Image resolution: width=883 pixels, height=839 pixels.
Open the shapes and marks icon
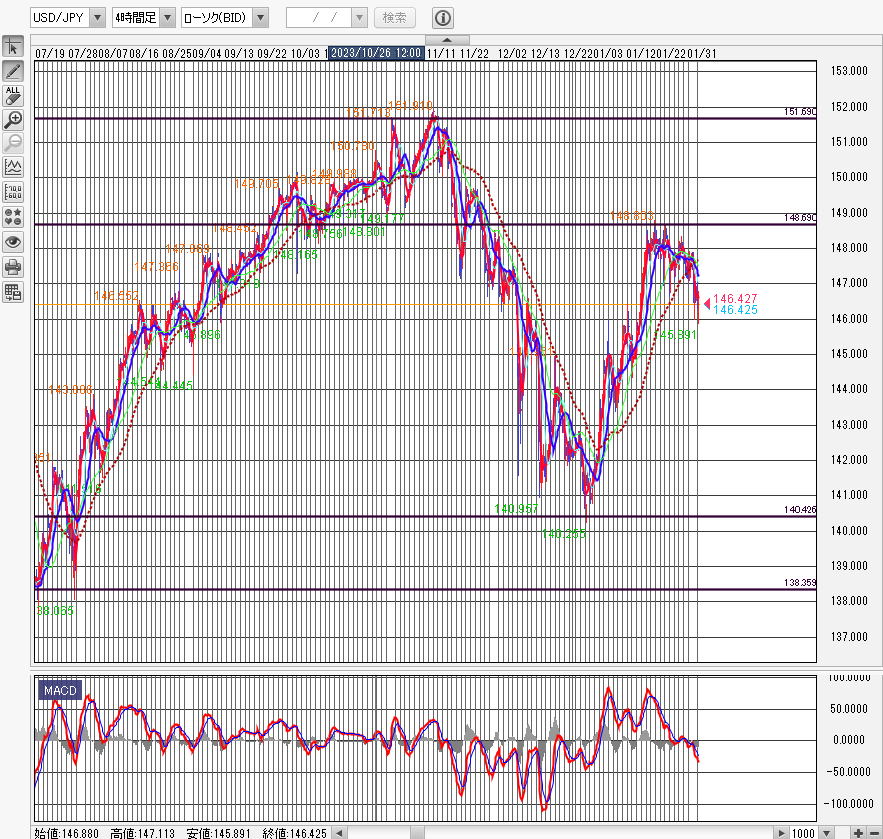[x=13, y=216]
